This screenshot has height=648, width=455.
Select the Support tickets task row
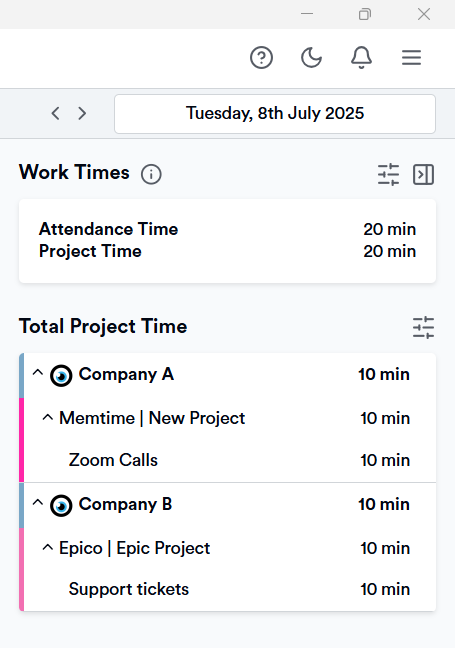(x=230, y=589)
